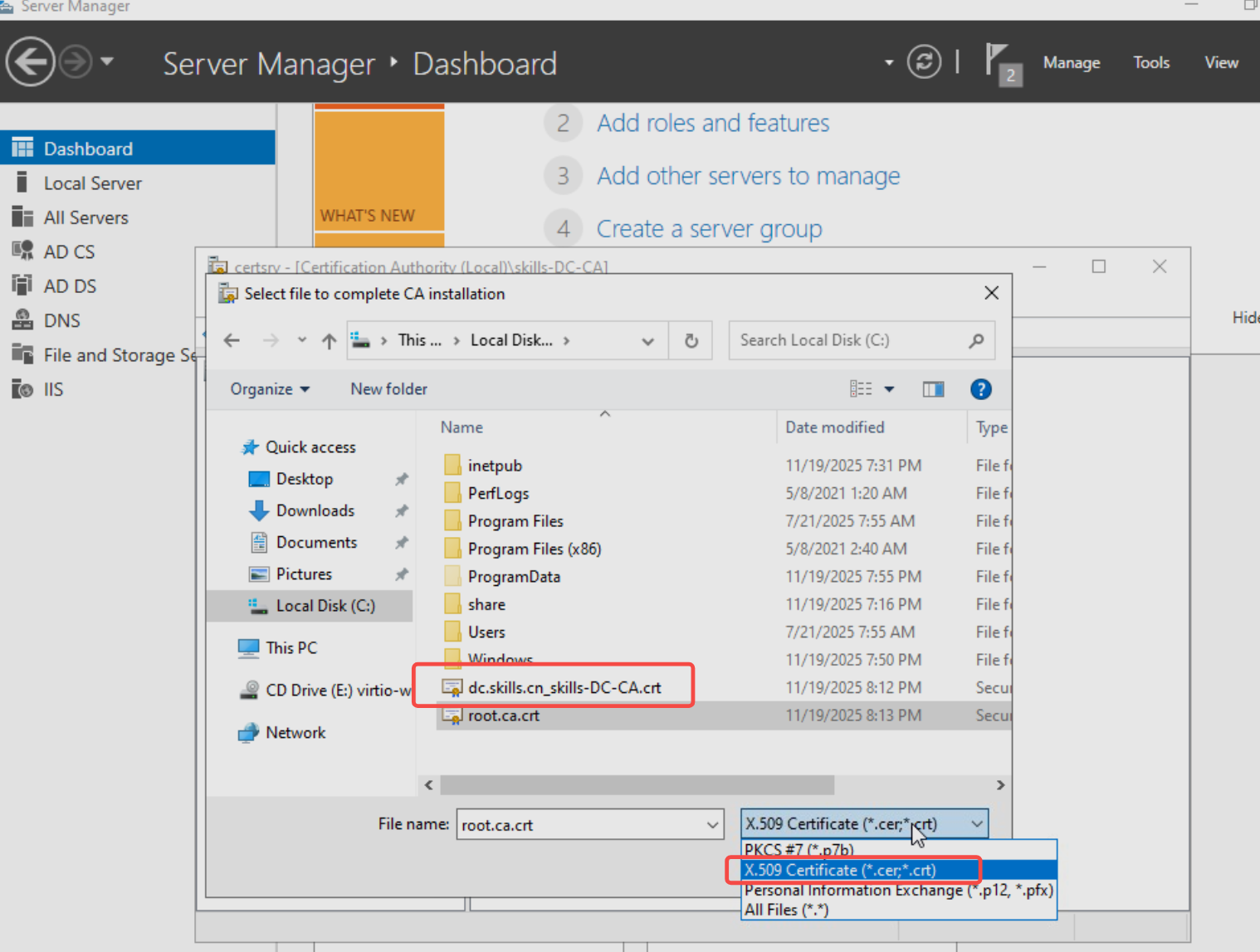Go back in Server Manager navigation
The width and height of the screenshot is (1260, 952).
point(31,62)
